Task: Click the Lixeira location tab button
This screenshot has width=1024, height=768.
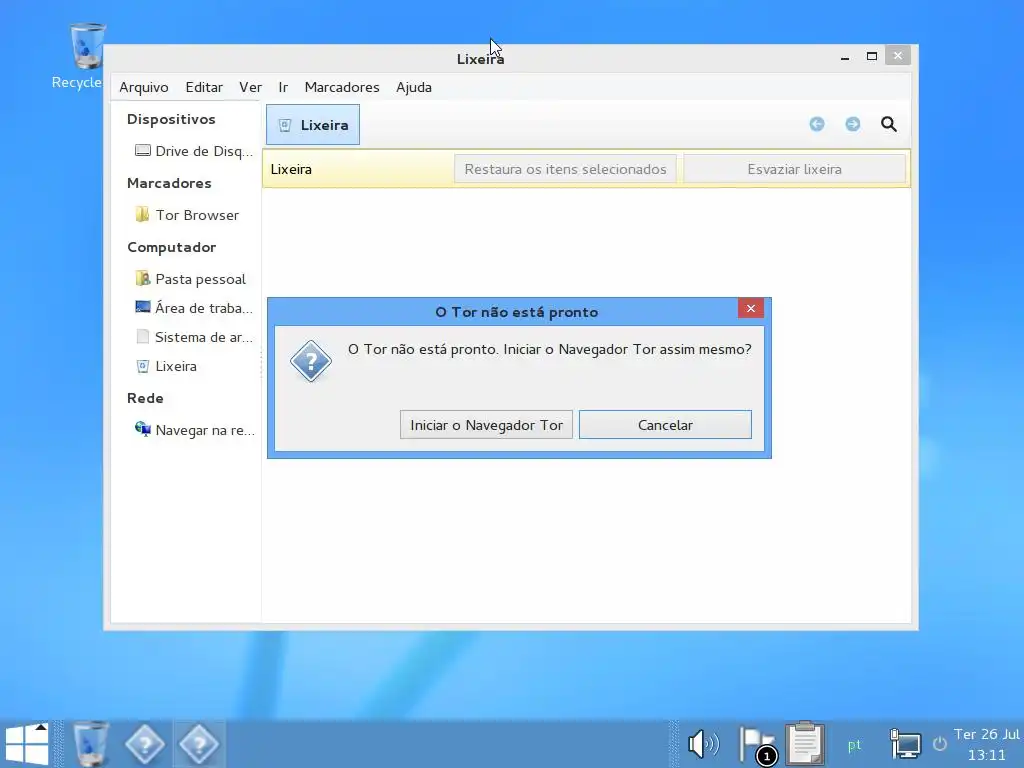Action: [x=313, y=125]
